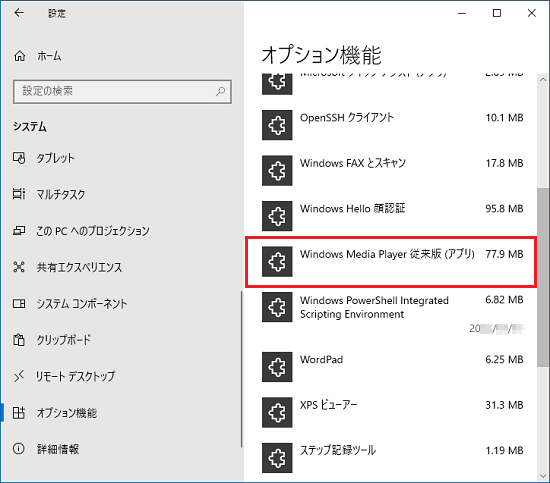Open ホーム in the sidebar
The height and width of the screenshot is (483, 550).
(49, 56)
